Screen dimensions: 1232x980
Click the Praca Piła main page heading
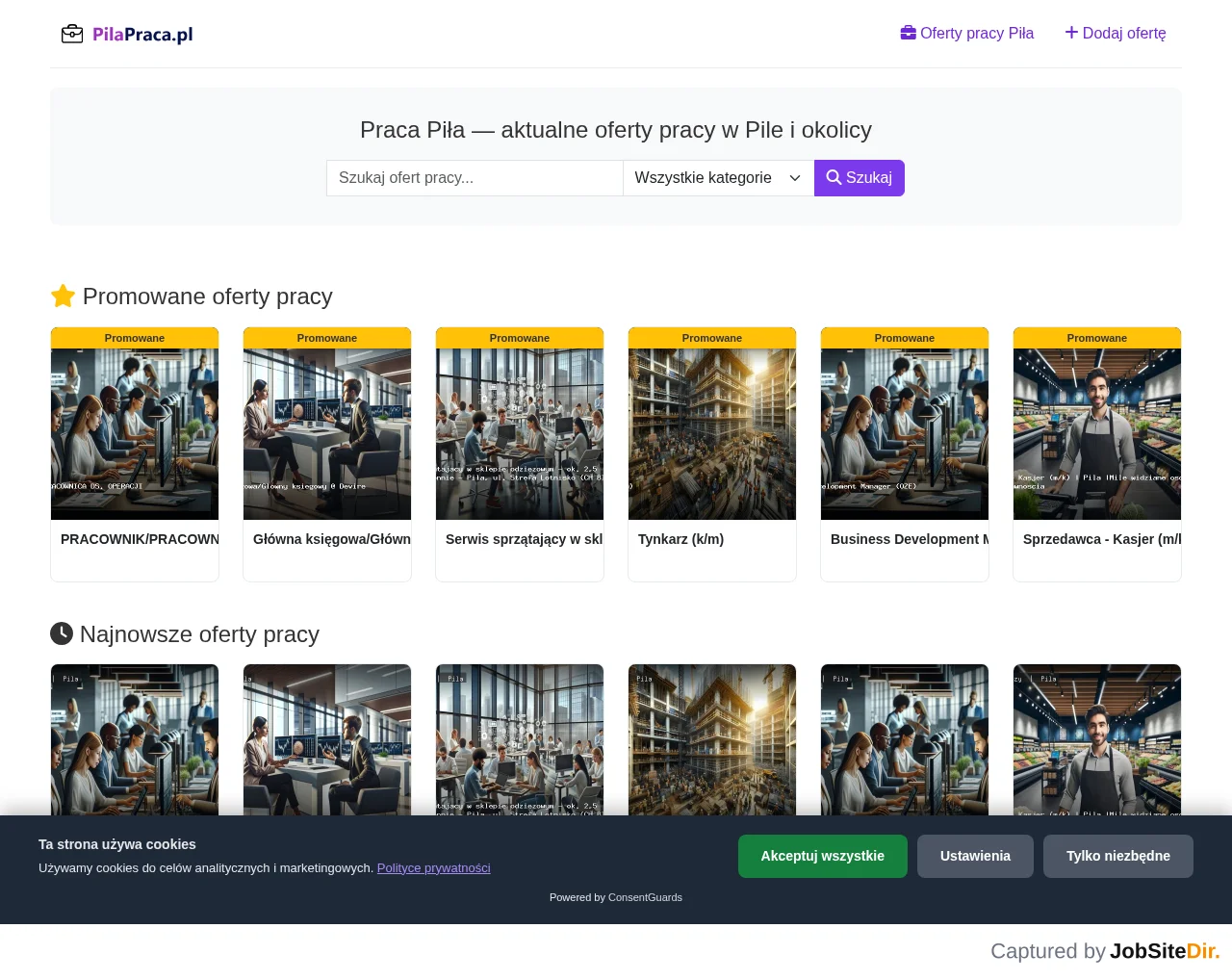616,130
